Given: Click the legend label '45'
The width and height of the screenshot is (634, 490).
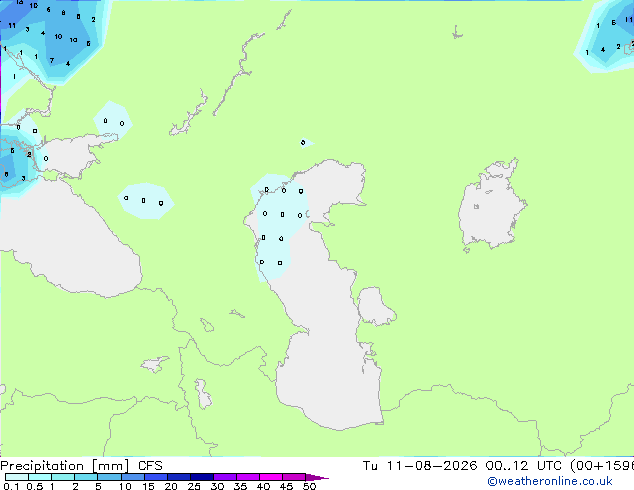Looking at the screenshot, I should (286, 486).
